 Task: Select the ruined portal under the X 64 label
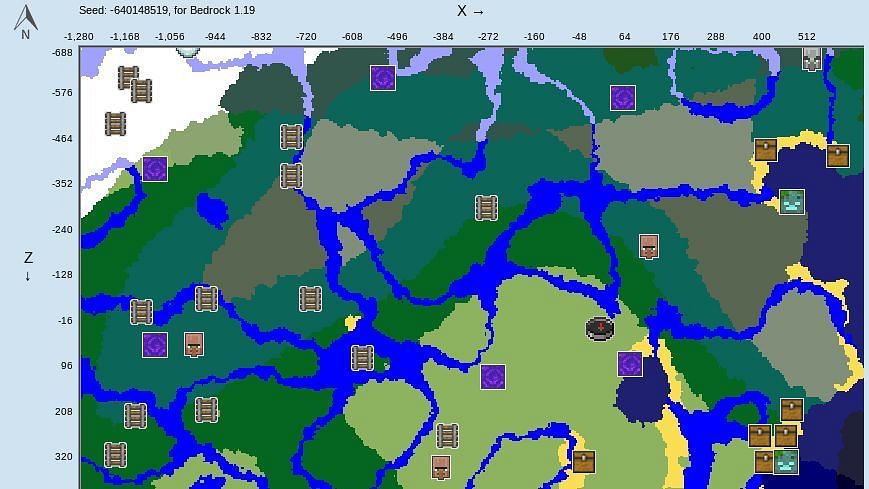pyautogui.click(x=623, y=98)
